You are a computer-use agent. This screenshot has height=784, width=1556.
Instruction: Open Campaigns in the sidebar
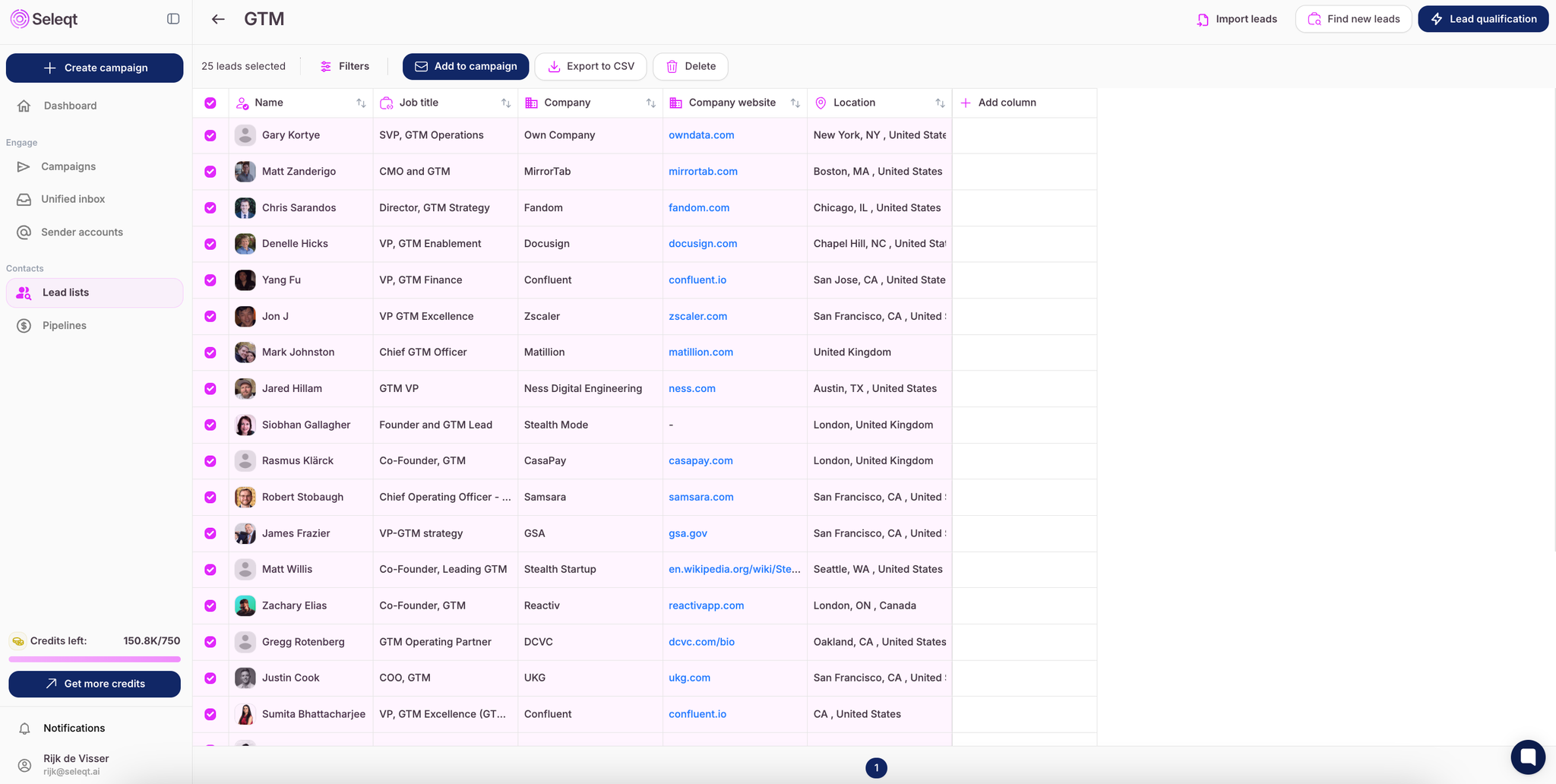tap(94, 166)
